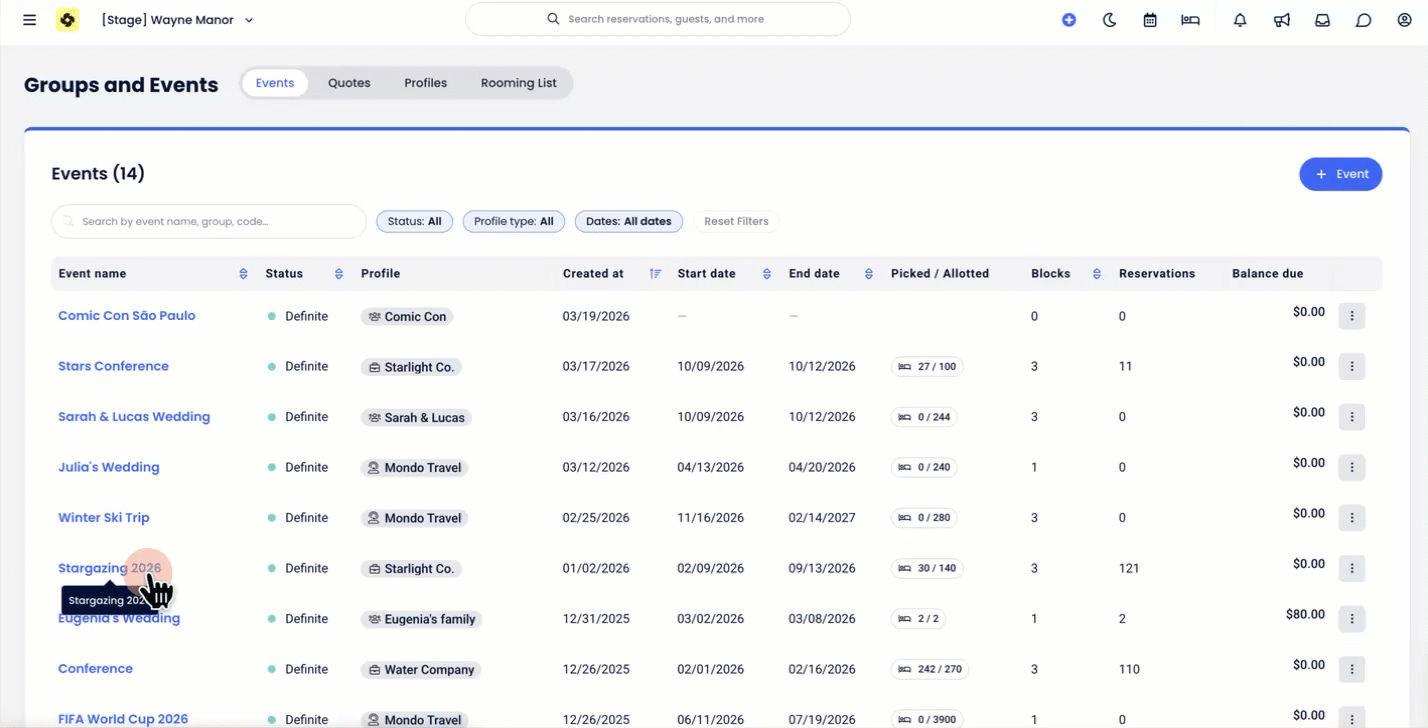This screenshot has width=1428, height=728.
Task: Open the Profile type: All filter
Action: [513, 222]
